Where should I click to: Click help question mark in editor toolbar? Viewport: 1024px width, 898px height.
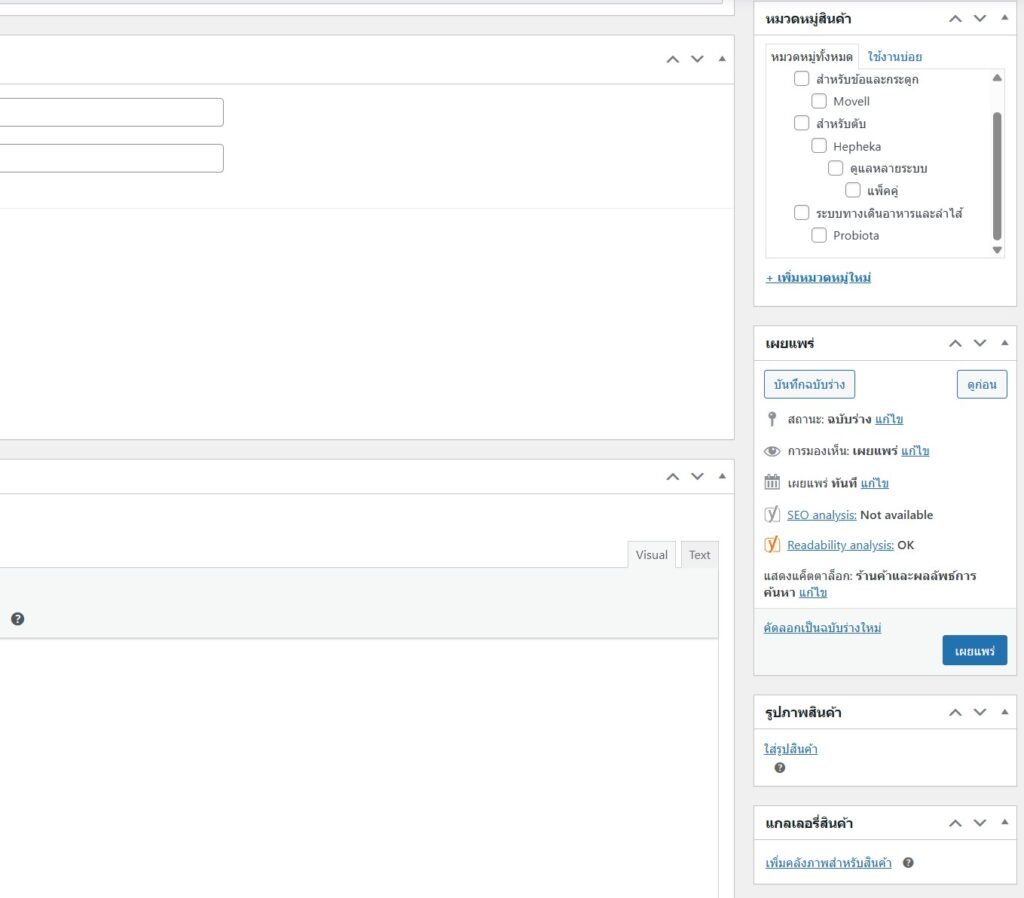click(17, 619)
